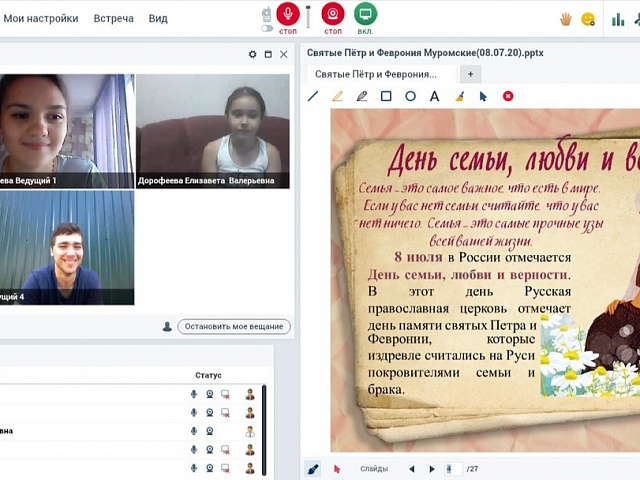The height and width of the screenshot is (480, 640).
Task: Click the slide title День семьи, любви
Action: click(x=513, y=157)
